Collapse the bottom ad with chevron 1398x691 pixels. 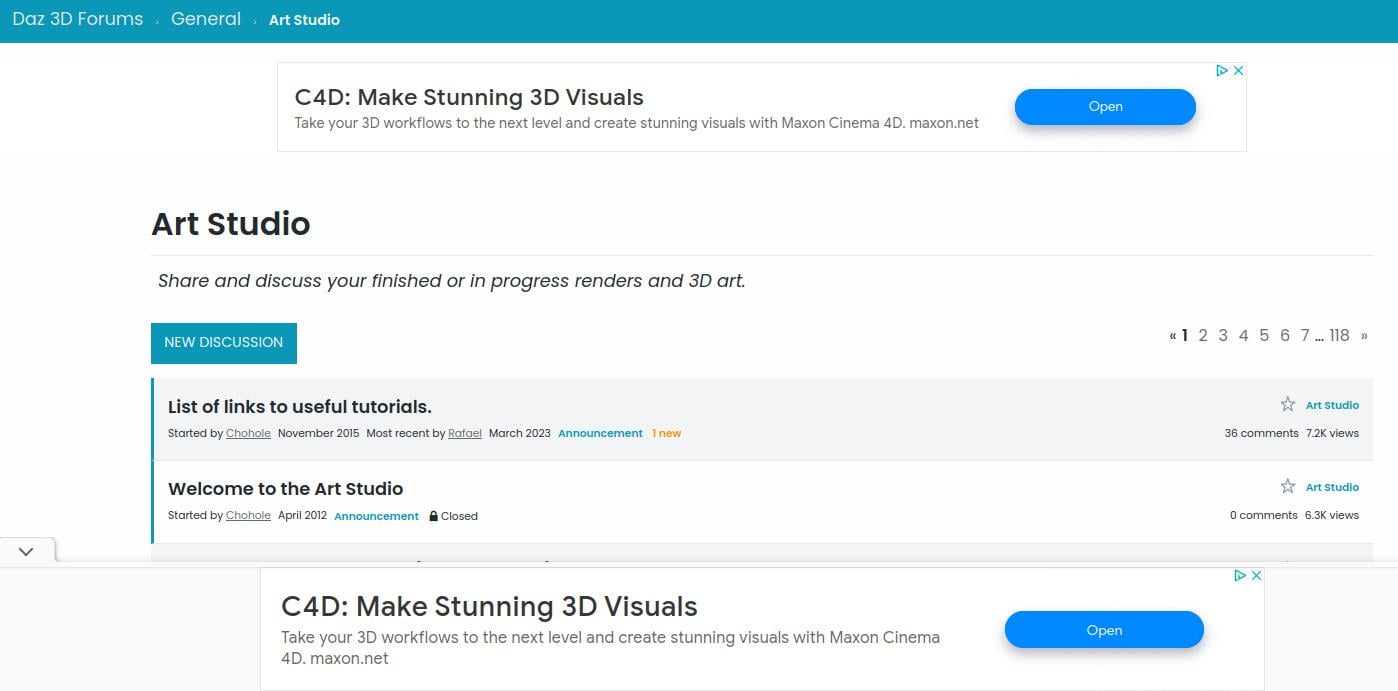pyautogui.click(x=26, y=551)
